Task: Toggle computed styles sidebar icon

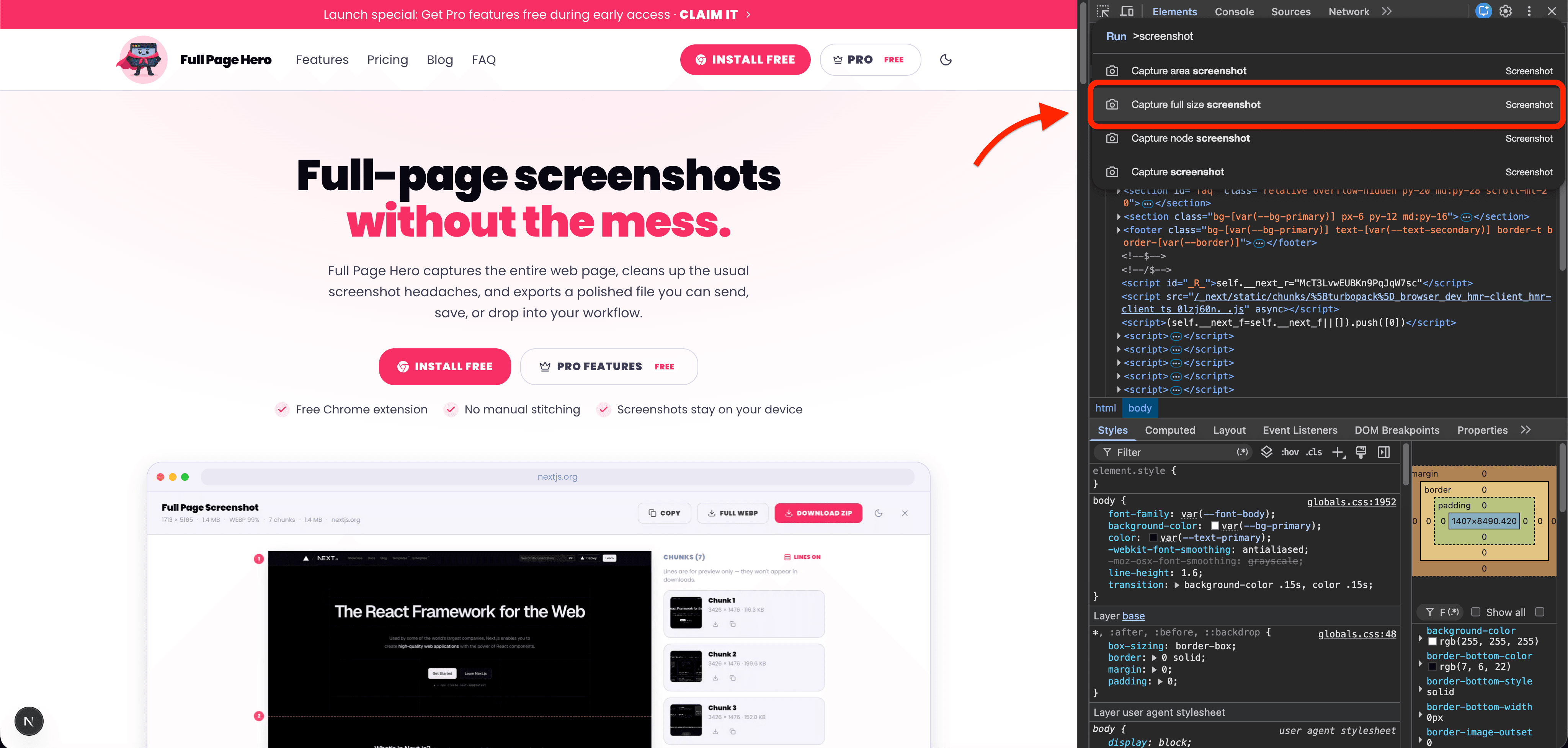Action: click(1383, 452)
